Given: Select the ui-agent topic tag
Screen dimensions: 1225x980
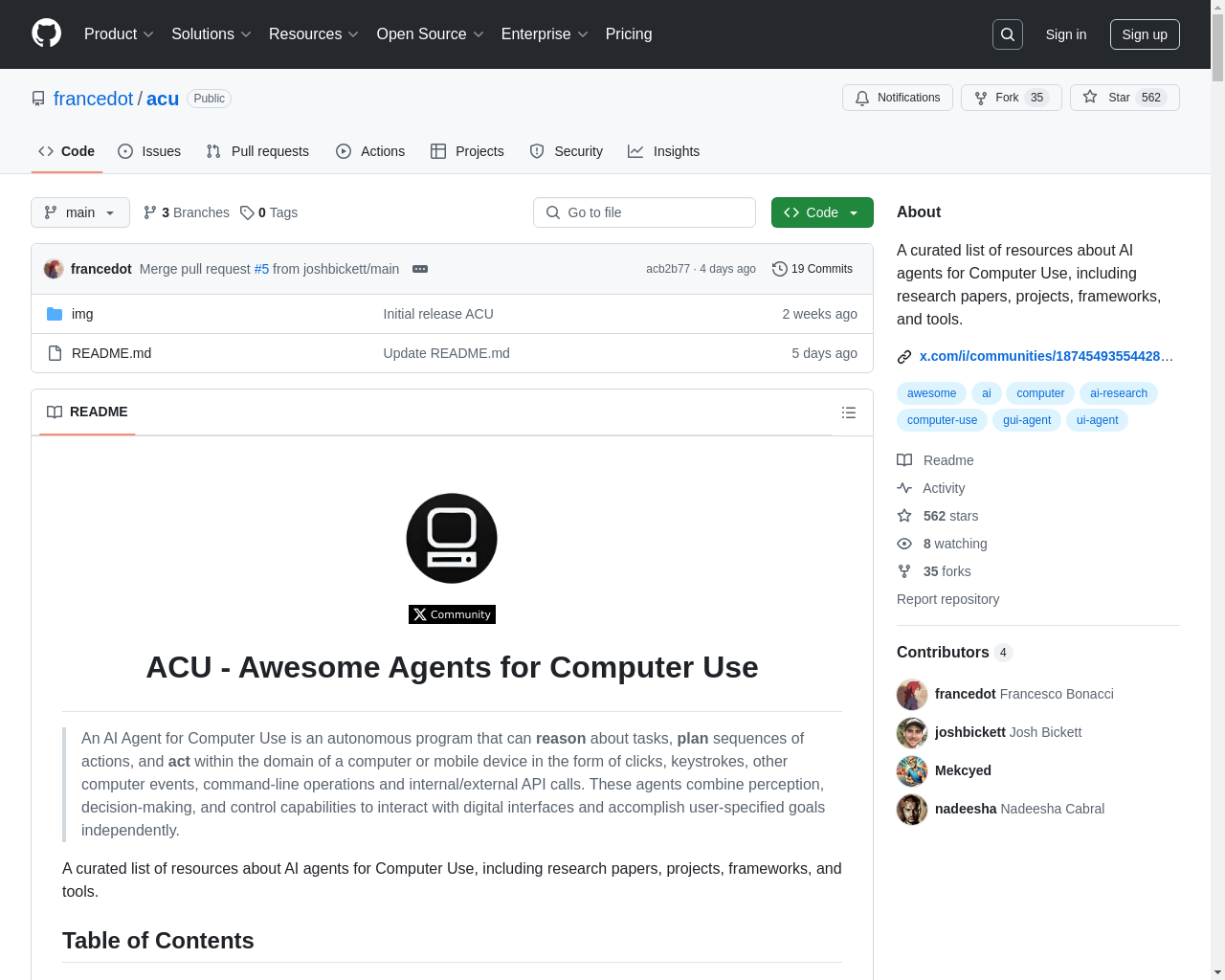Looking at the screenshot, I should coord(1097,420).
